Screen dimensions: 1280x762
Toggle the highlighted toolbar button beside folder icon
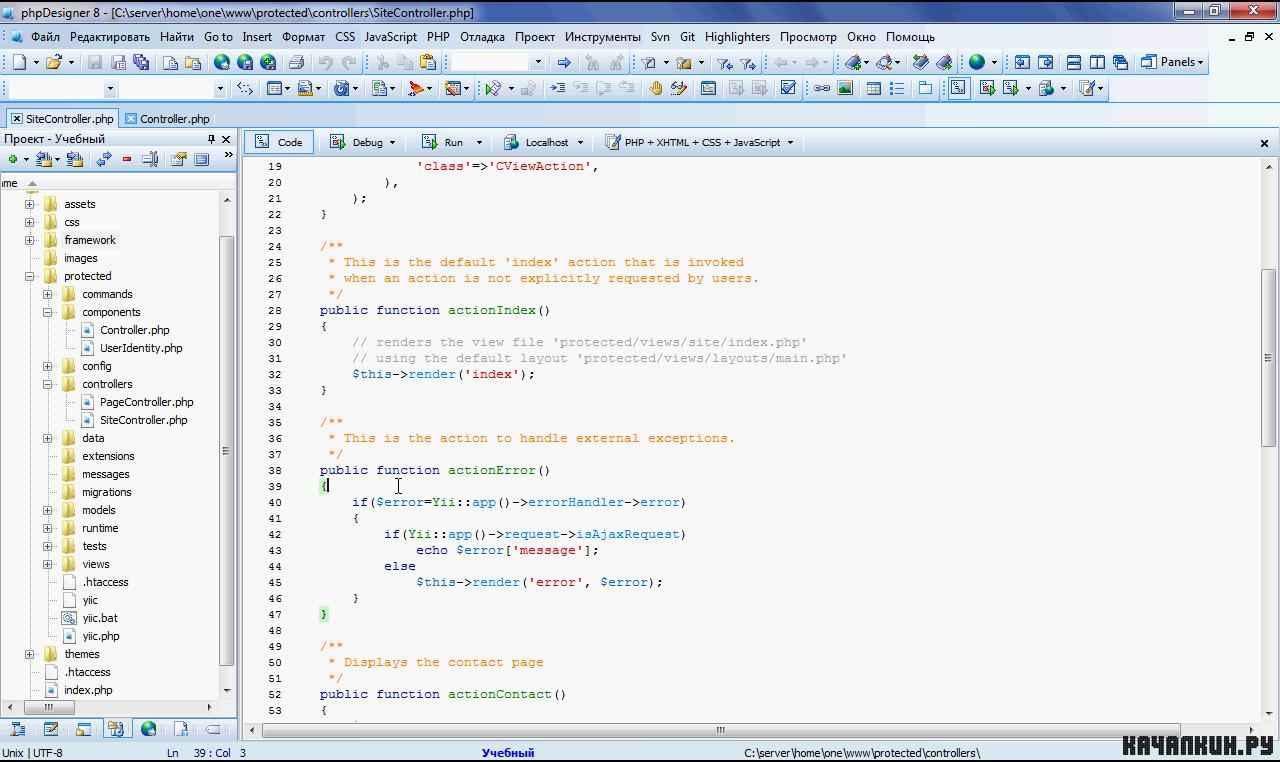tap(958, 88)
